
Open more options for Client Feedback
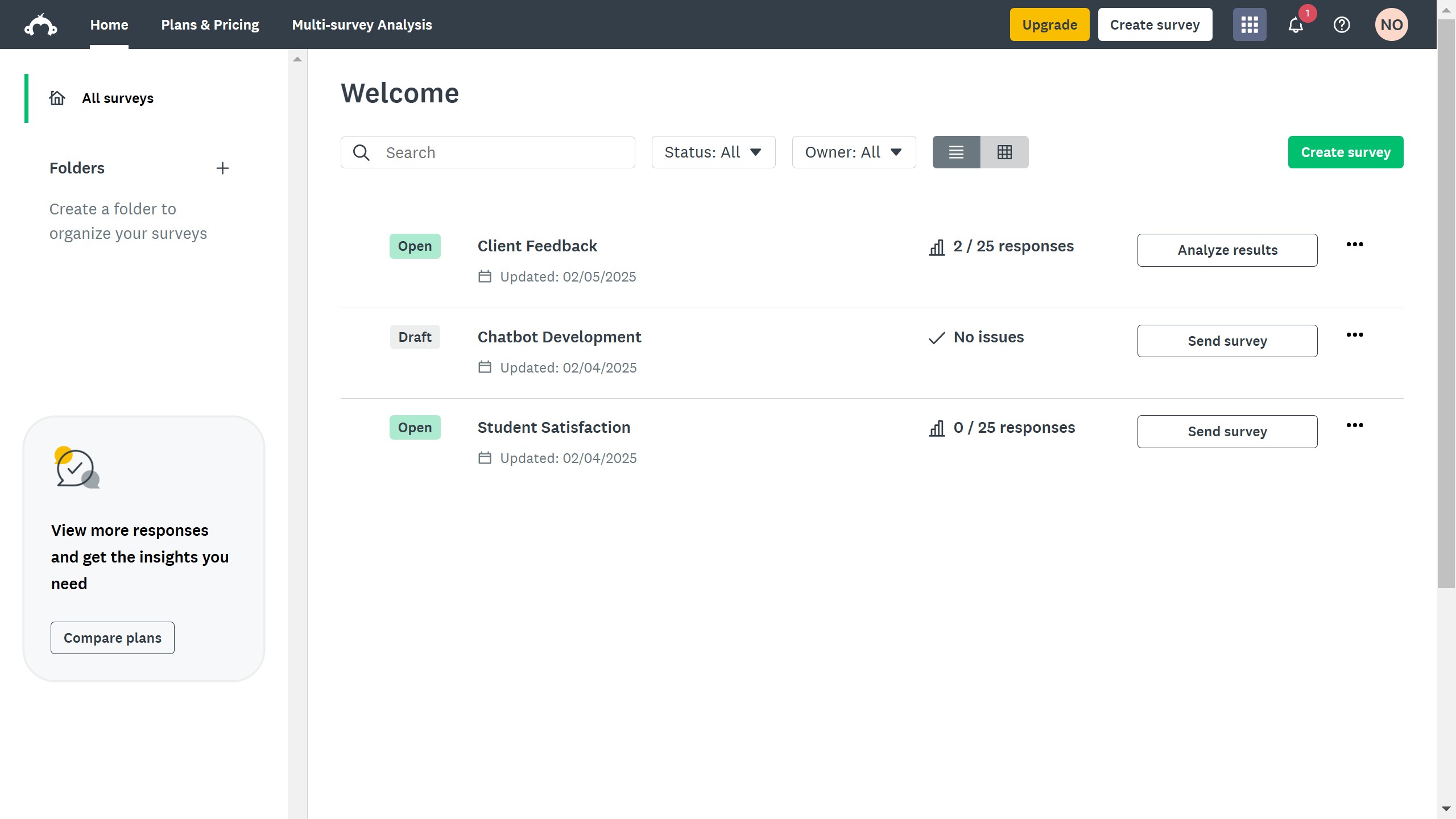point(1355,245)
